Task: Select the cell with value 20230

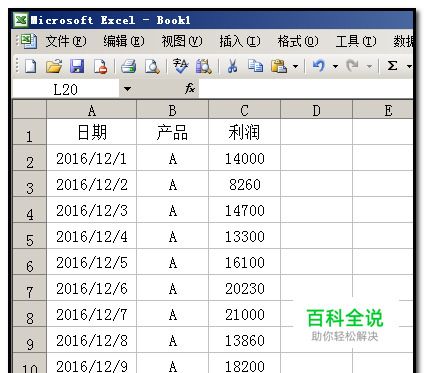Action: pyautogui.click(x=244, y=288)
